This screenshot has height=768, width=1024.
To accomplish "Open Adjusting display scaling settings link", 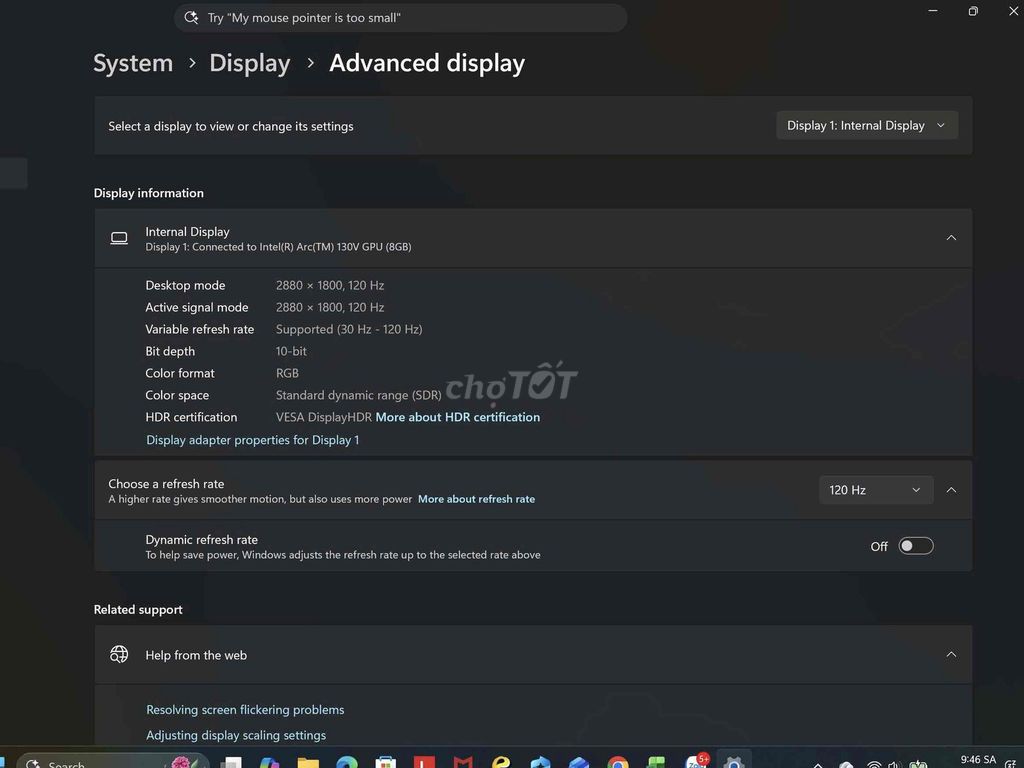I will click(236, 735).
